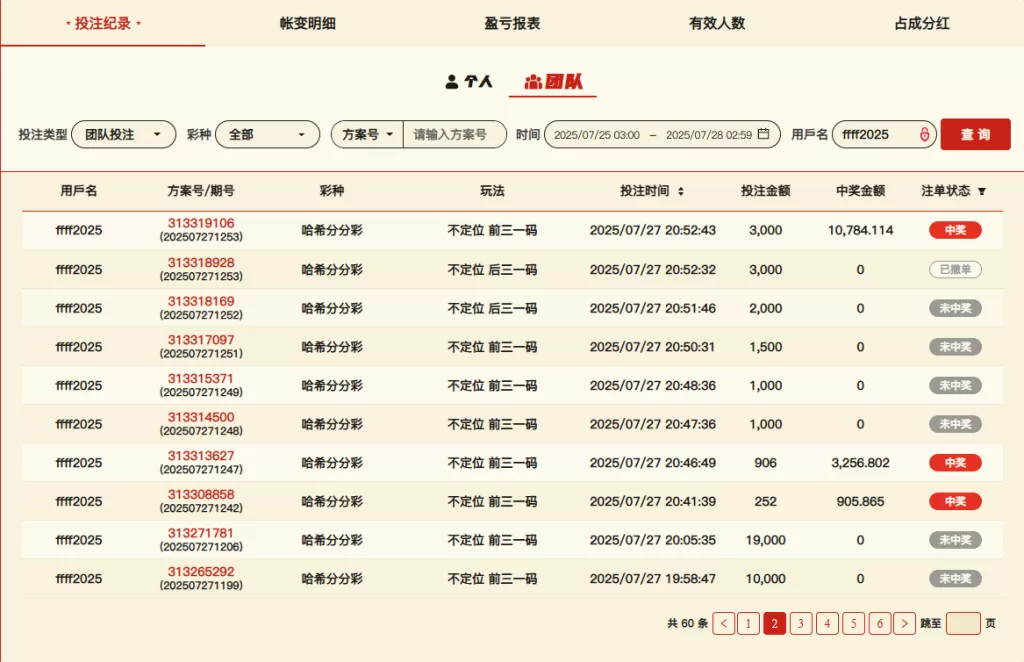Click 未中奖 badge in the 19,000 row

tap(955, 540)
